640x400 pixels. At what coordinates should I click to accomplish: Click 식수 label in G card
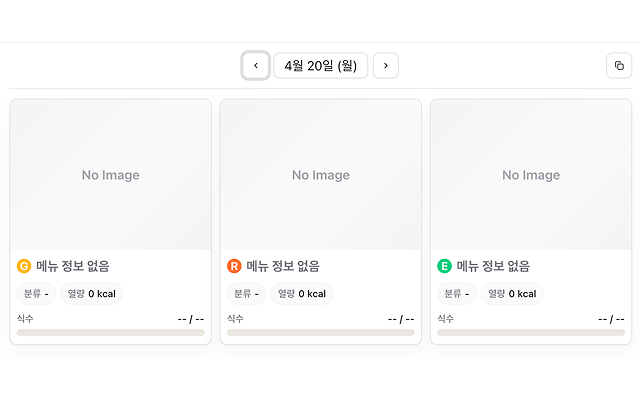point(25,319)
